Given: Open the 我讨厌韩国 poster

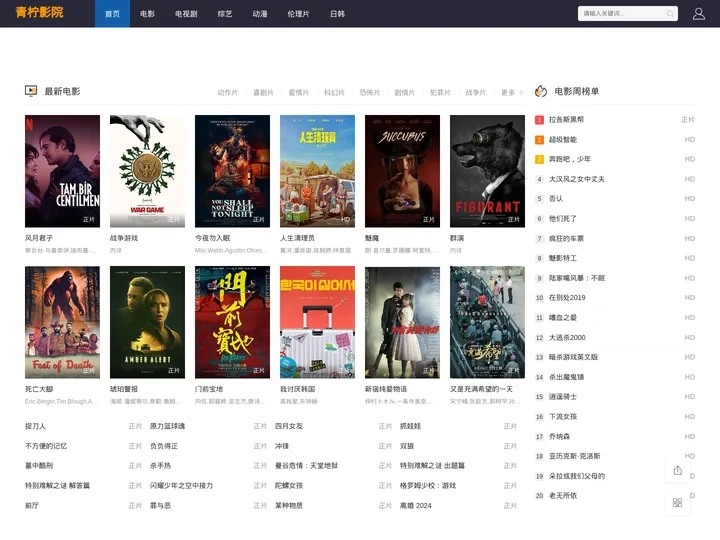Looking at the screenshot, I should click(317, 322).
